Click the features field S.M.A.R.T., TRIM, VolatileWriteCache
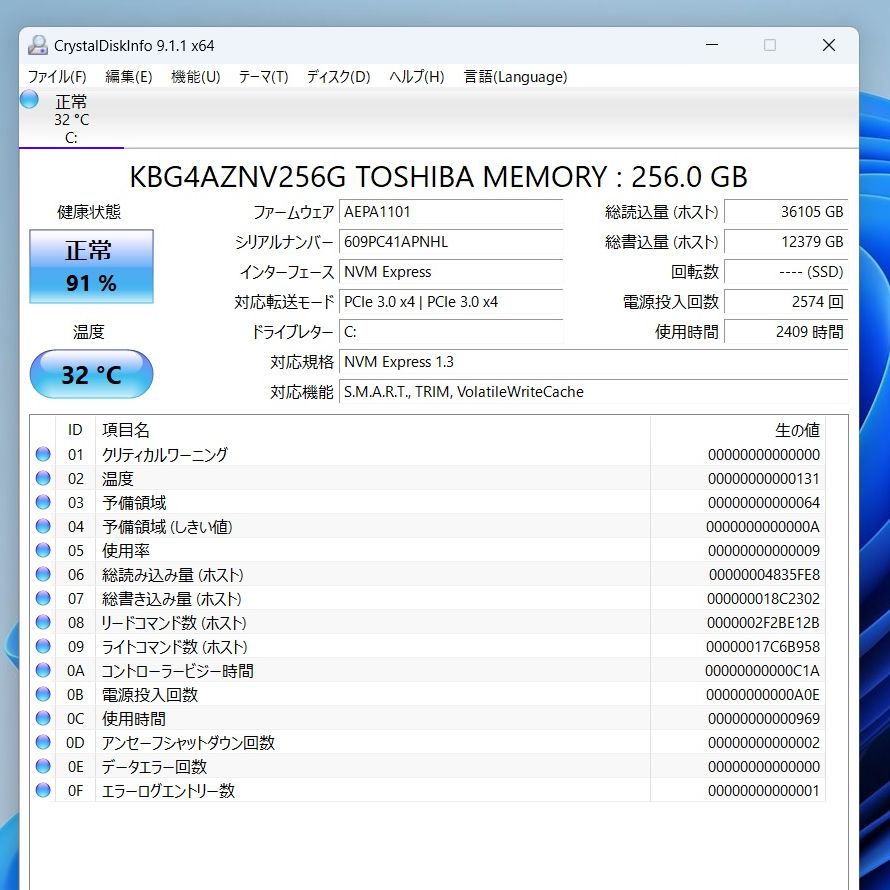Screen dimensions: 890x890 pos(594,392)
